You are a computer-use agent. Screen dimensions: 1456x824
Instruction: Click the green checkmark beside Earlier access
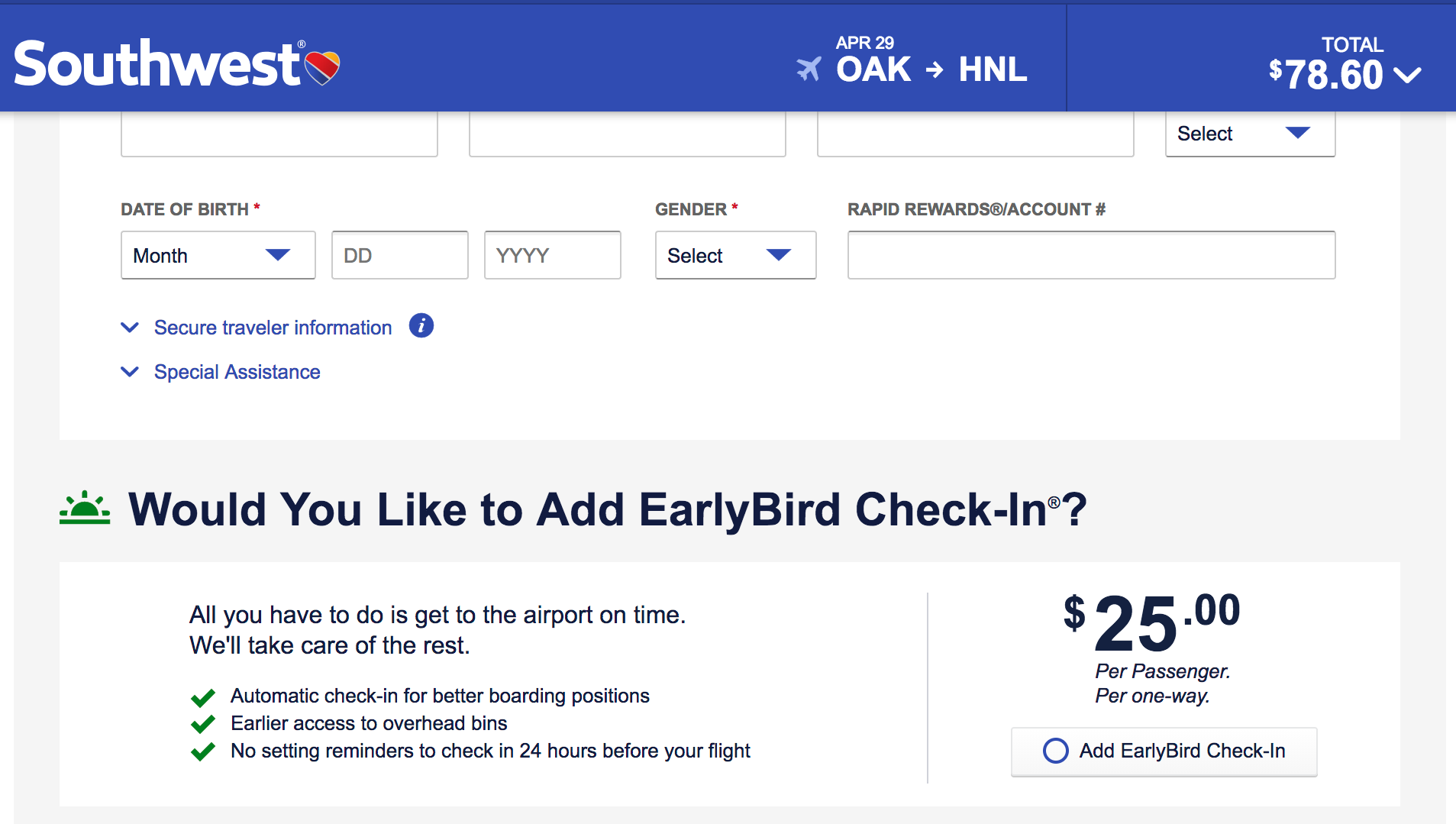[x=203, y=724]
